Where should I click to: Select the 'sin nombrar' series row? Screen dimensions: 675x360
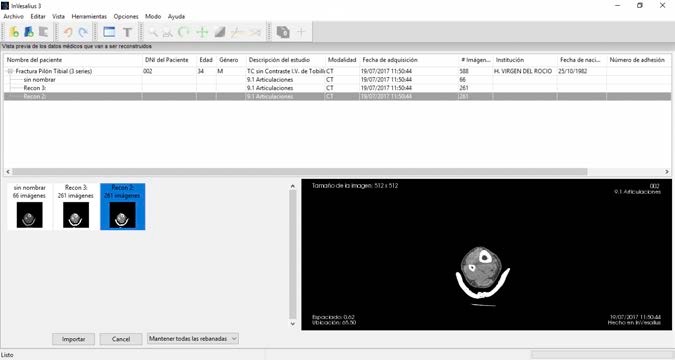(337, 80)
